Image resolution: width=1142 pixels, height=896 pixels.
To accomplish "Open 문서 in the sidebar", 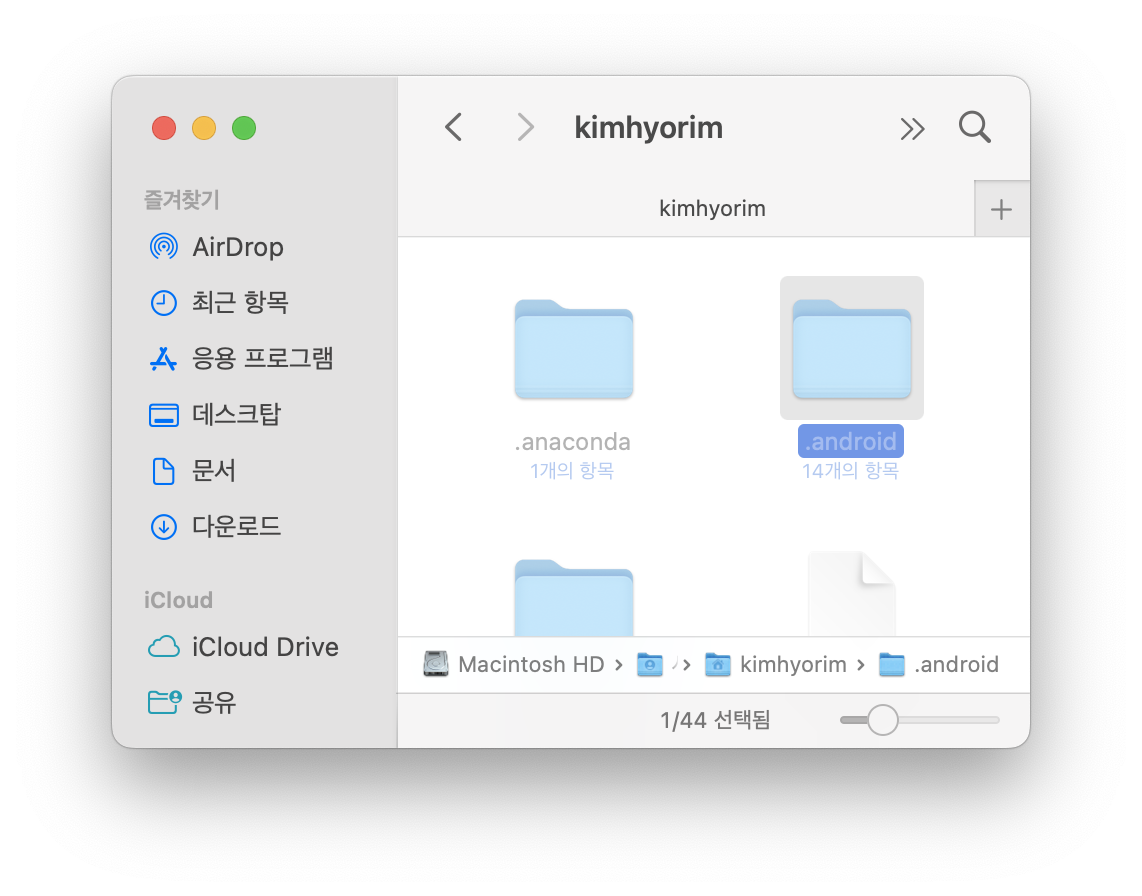I will [192, 471].
